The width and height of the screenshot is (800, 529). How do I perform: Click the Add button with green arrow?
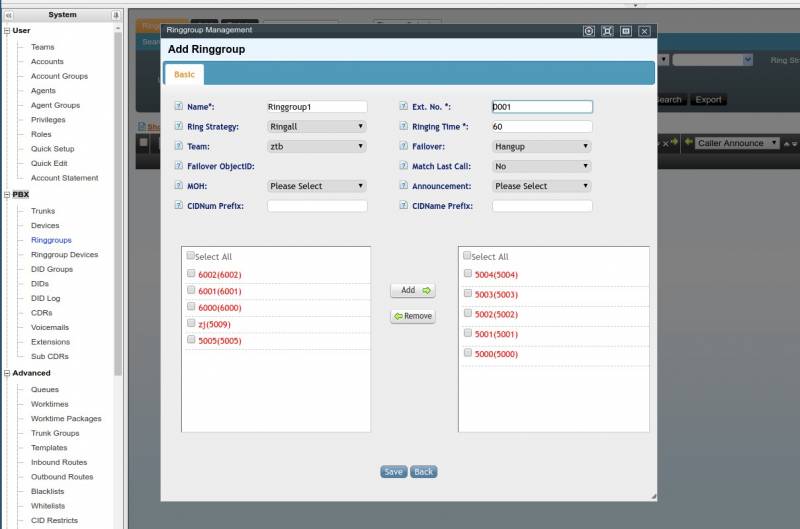point(412,290)
